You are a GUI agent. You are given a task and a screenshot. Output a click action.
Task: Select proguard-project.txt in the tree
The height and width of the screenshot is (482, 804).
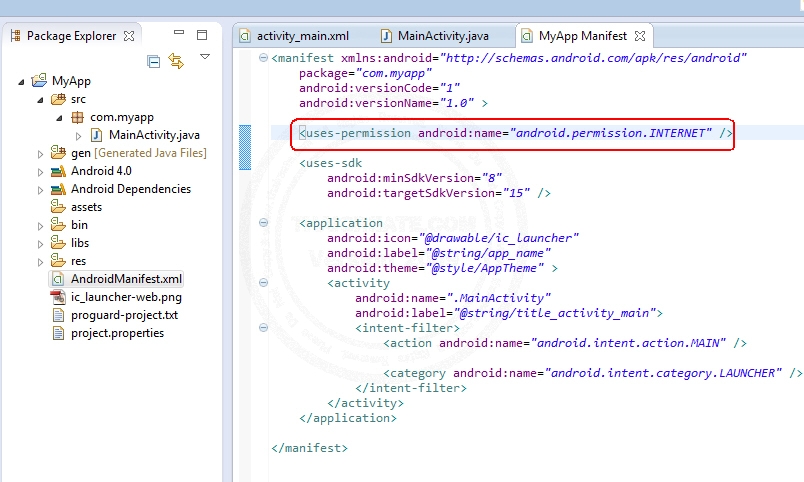124,315
